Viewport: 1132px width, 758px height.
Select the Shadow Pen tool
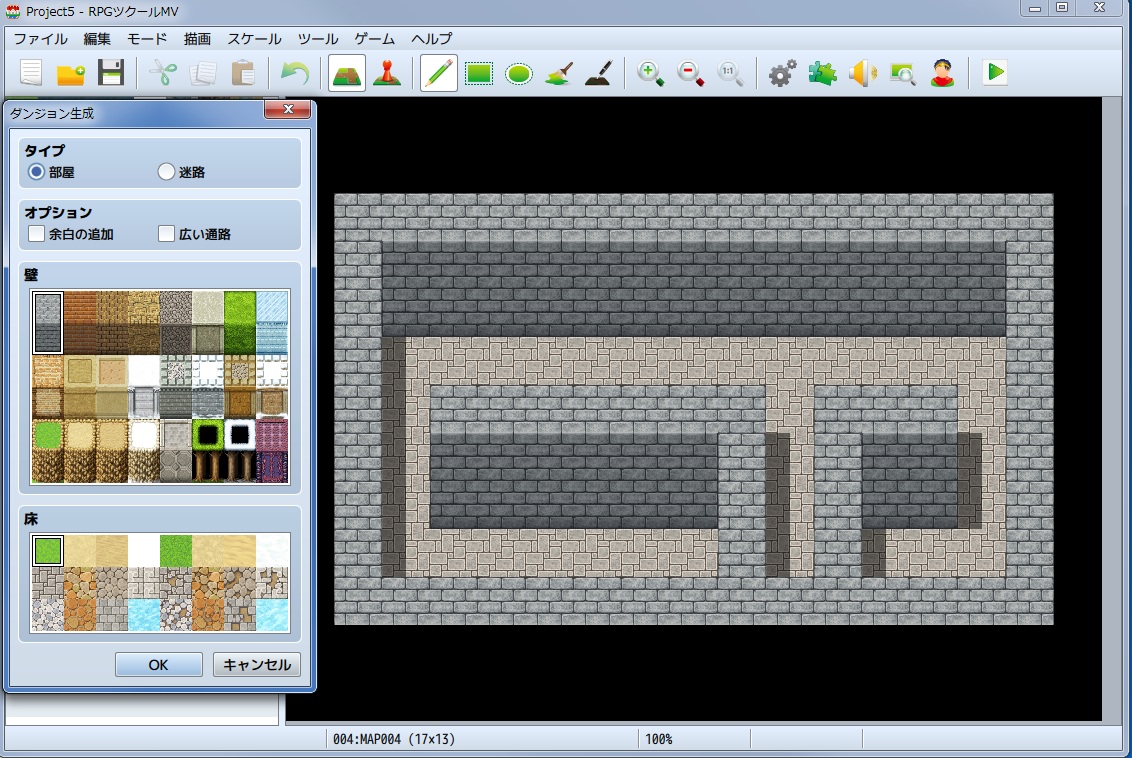598,73
